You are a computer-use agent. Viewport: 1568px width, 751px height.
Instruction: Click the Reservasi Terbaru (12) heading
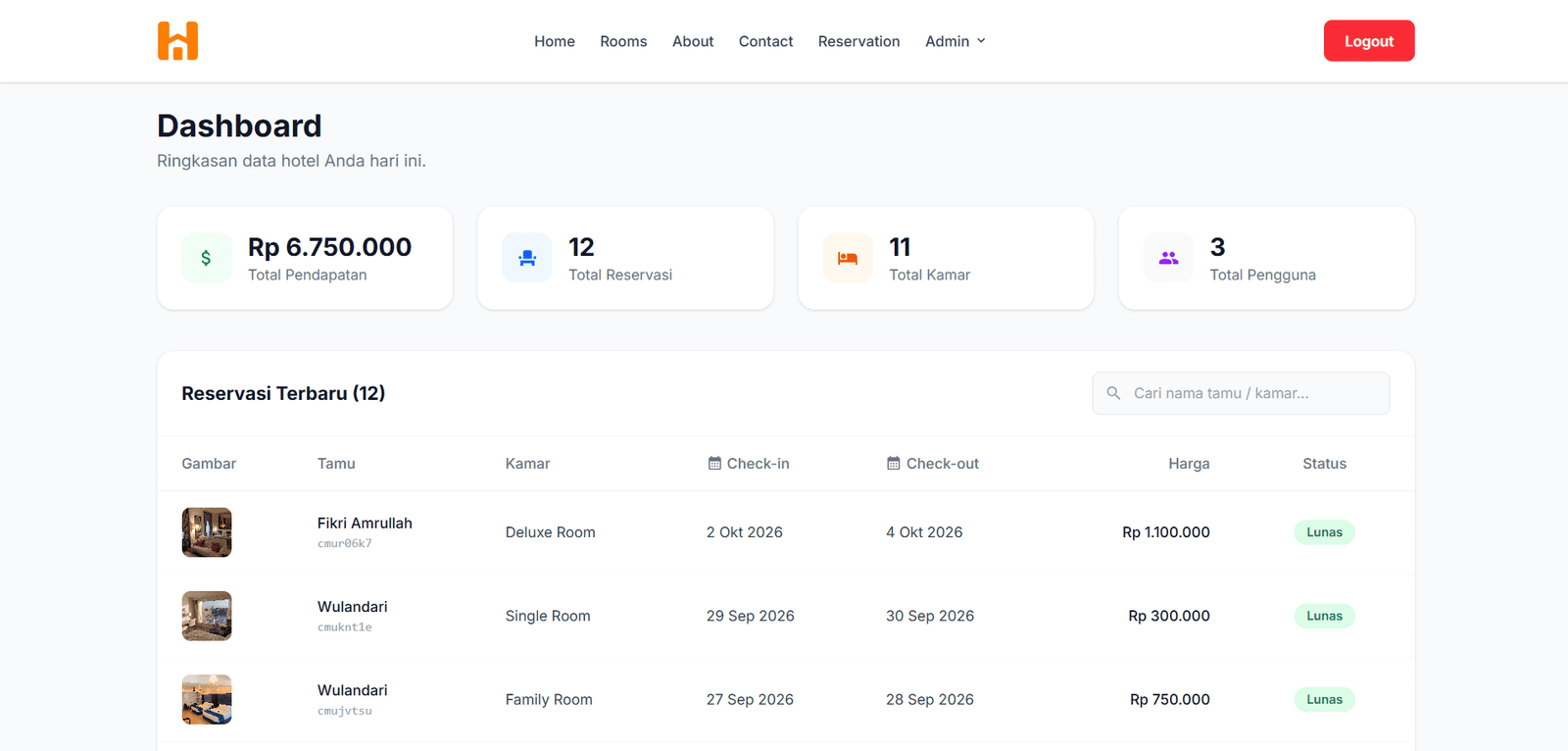283,393
